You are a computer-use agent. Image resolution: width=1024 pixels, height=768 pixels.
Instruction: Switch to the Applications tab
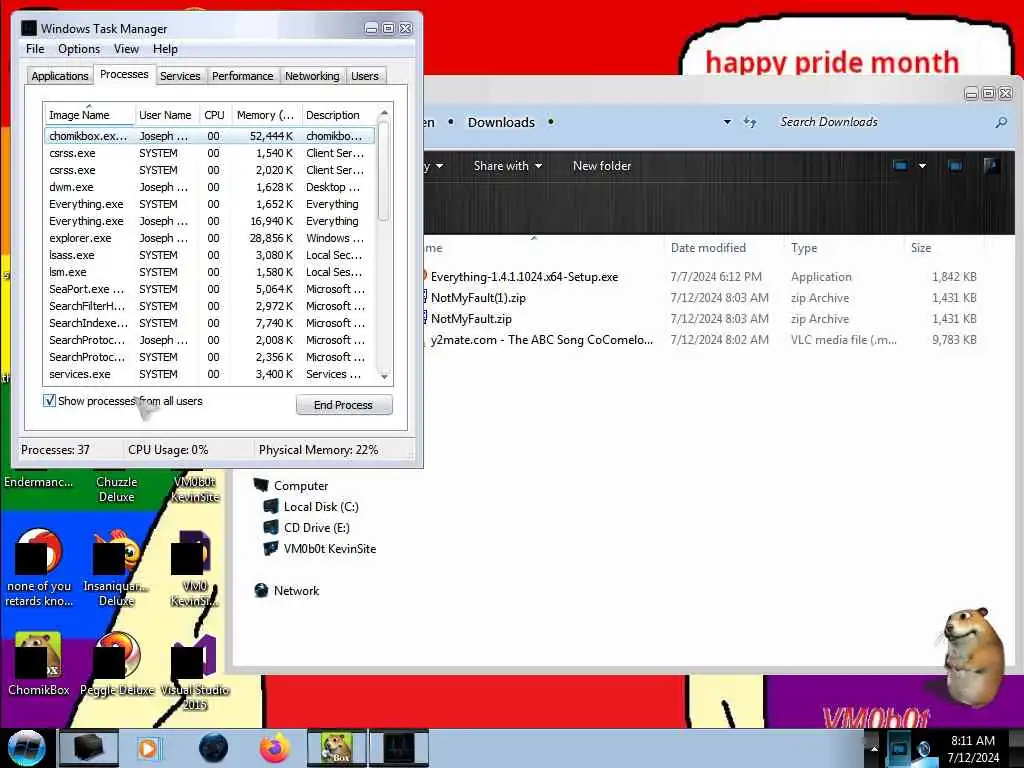[x=59, y=76]
